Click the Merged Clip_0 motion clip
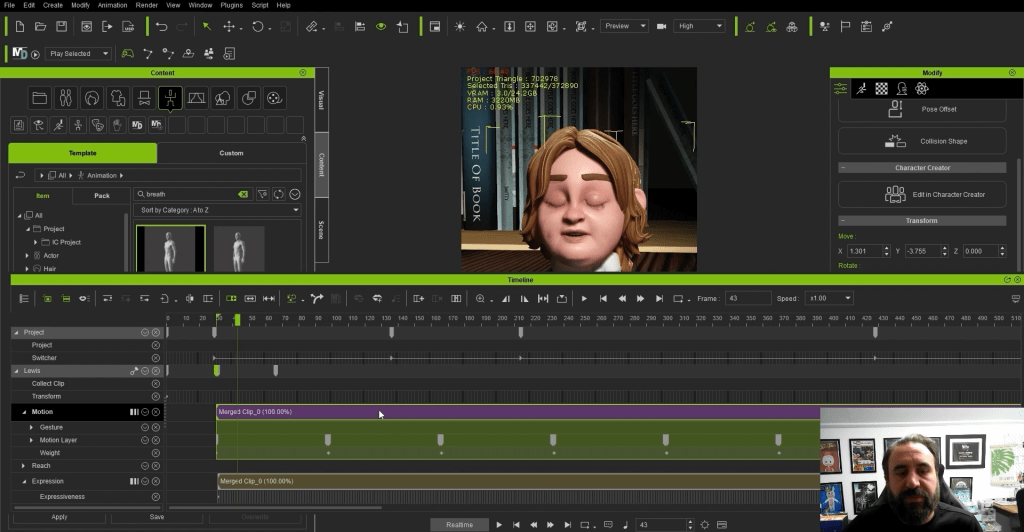Image resolution: width=1024 pixels, height=532 pixels. coord(500,412)
